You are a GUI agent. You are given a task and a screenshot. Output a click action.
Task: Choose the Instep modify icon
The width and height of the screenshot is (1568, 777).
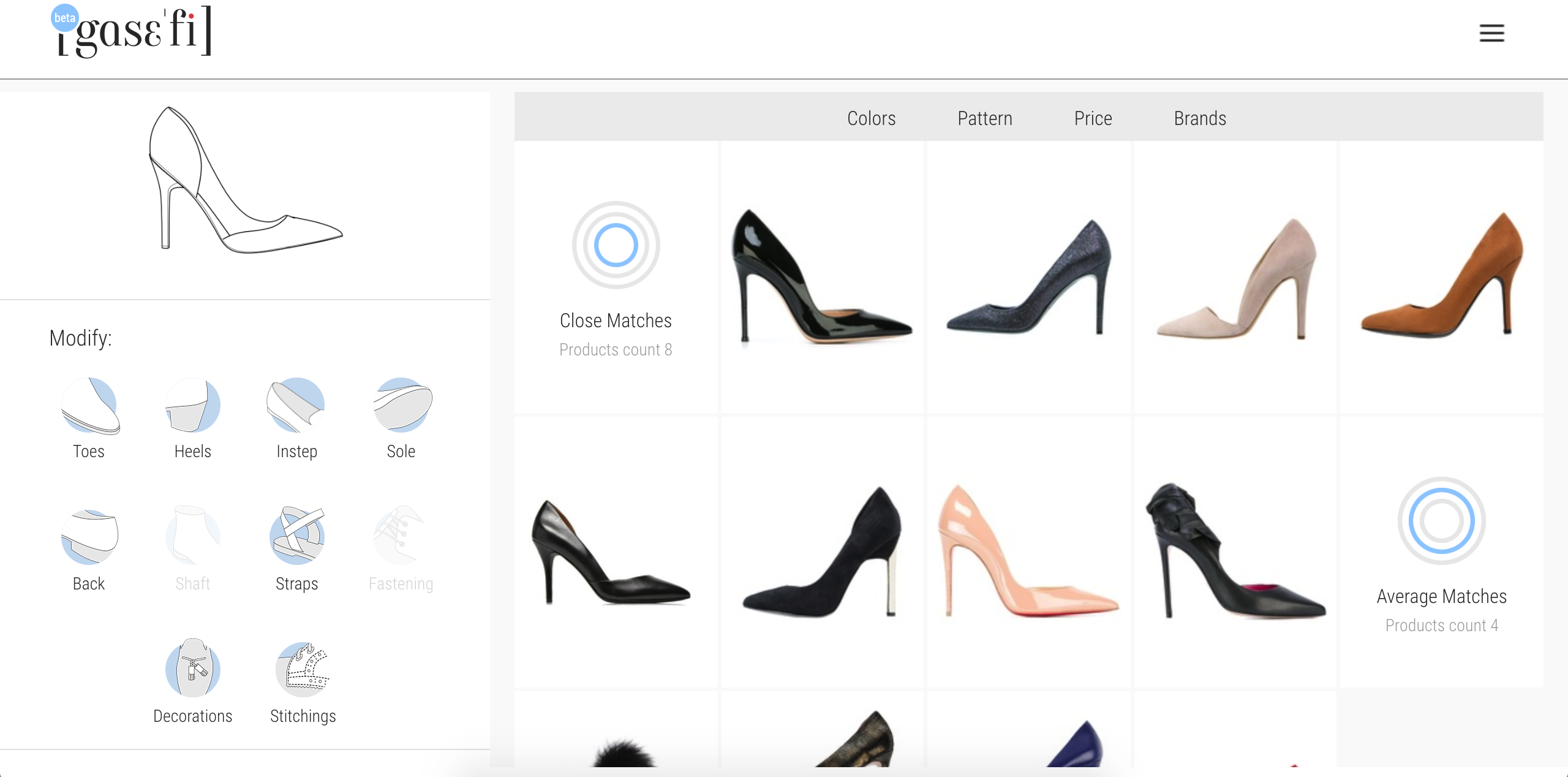coord(296,406)
